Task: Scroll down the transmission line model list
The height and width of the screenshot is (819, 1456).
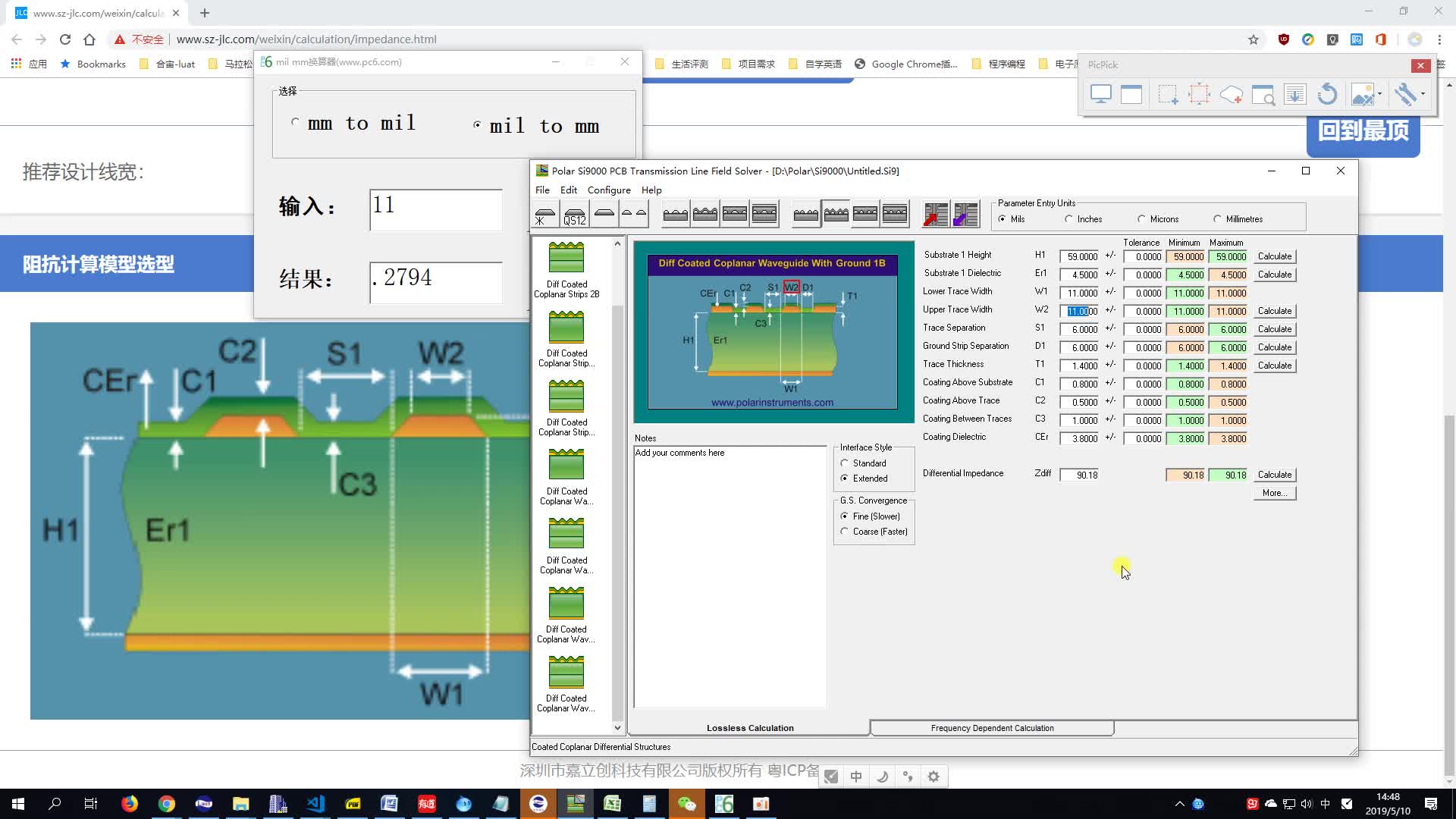Action: pos(617,727)
